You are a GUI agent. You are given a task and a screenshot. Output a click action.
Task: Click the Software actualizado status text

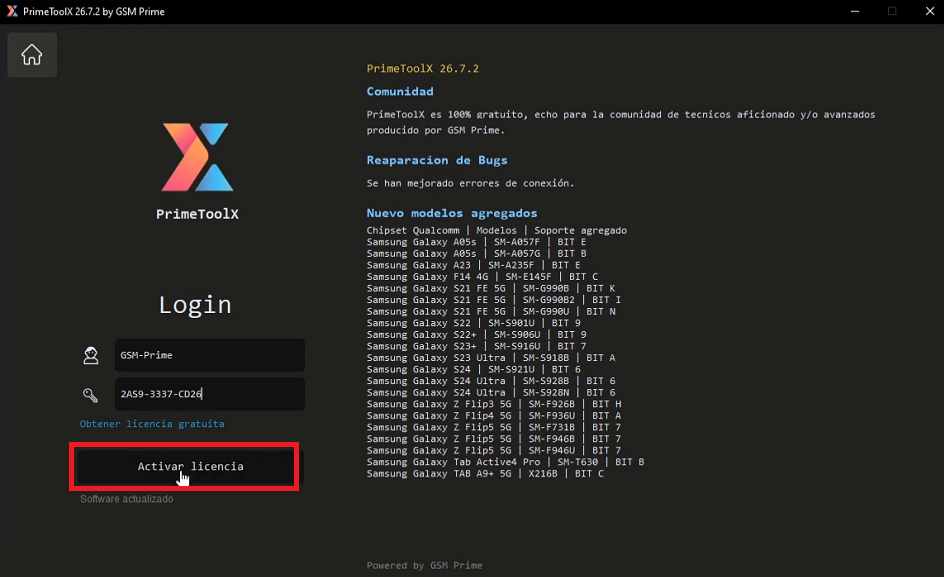click(126, 499)
